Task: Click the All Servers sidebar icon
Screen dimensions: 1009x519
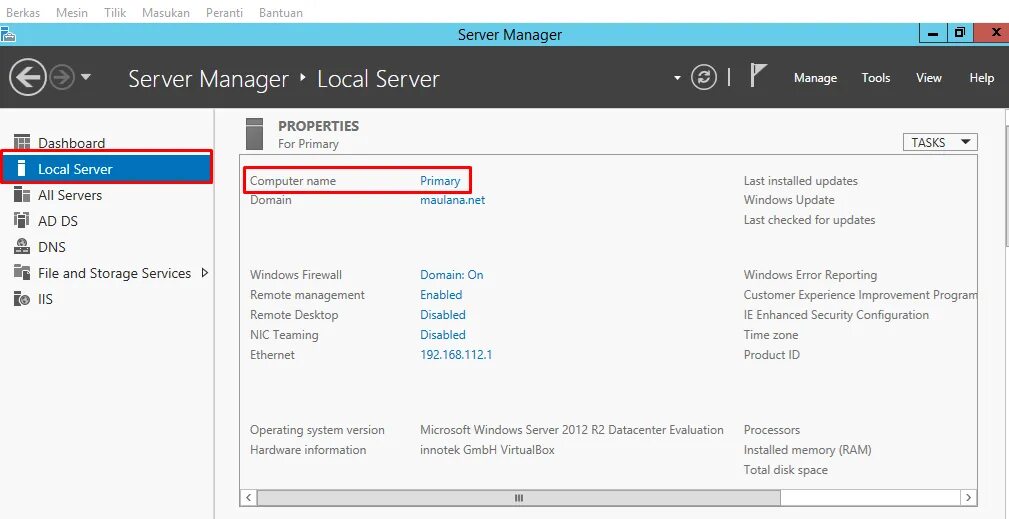Action: tap(21, 195)
